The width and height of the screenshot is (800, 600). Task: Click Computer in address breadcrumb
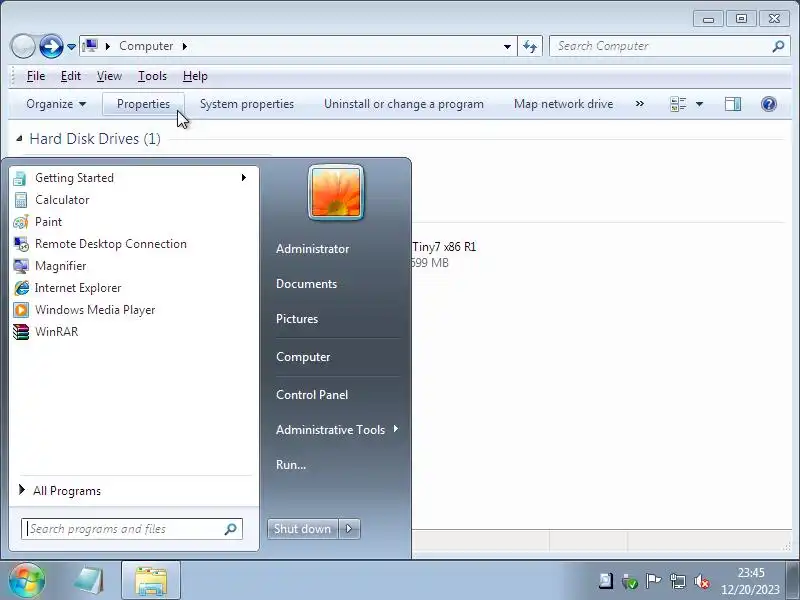coord(146,46)
